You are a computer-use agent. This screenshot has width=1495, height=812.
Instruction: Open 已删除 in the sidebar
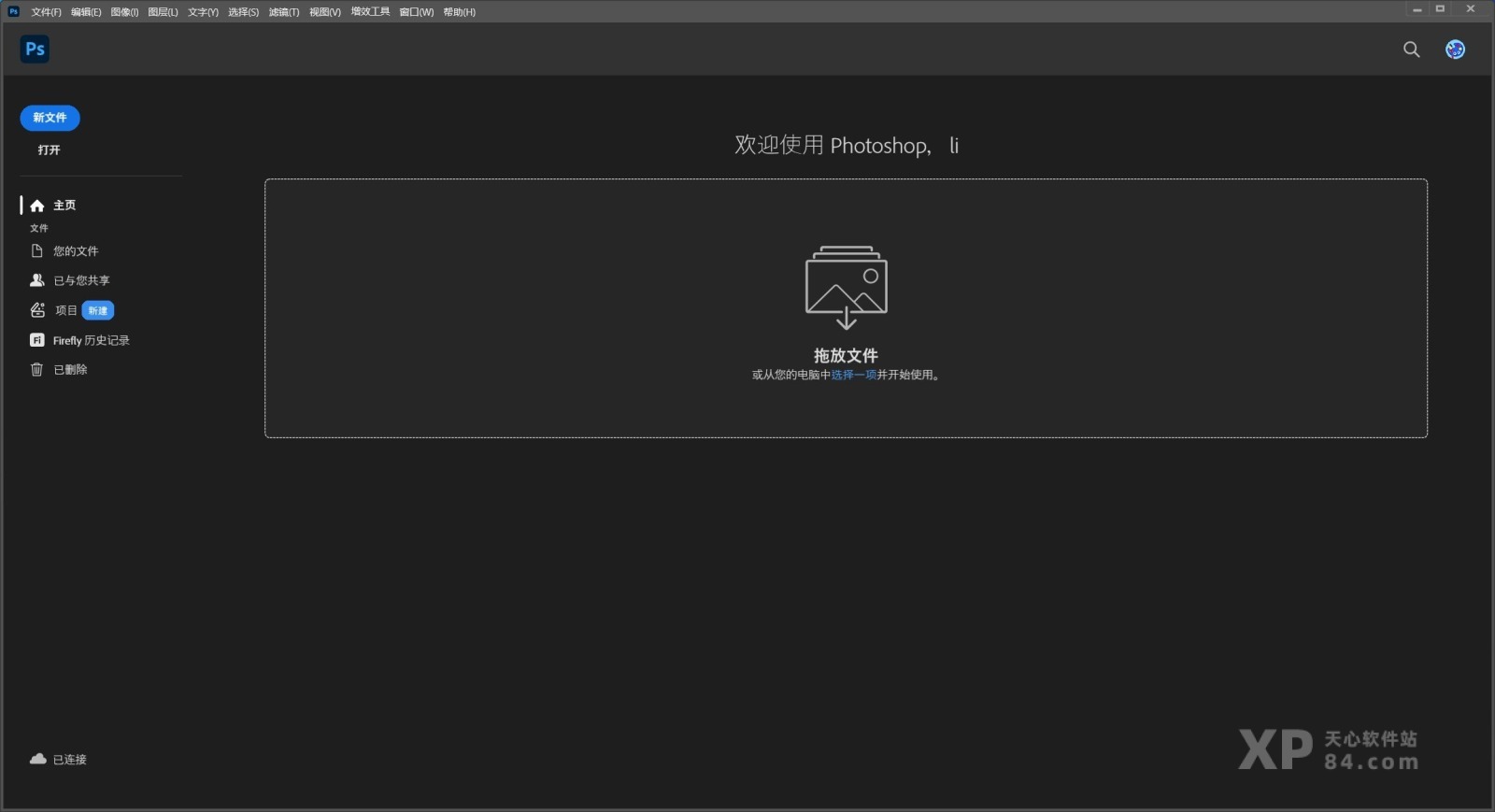coord(70,369)
